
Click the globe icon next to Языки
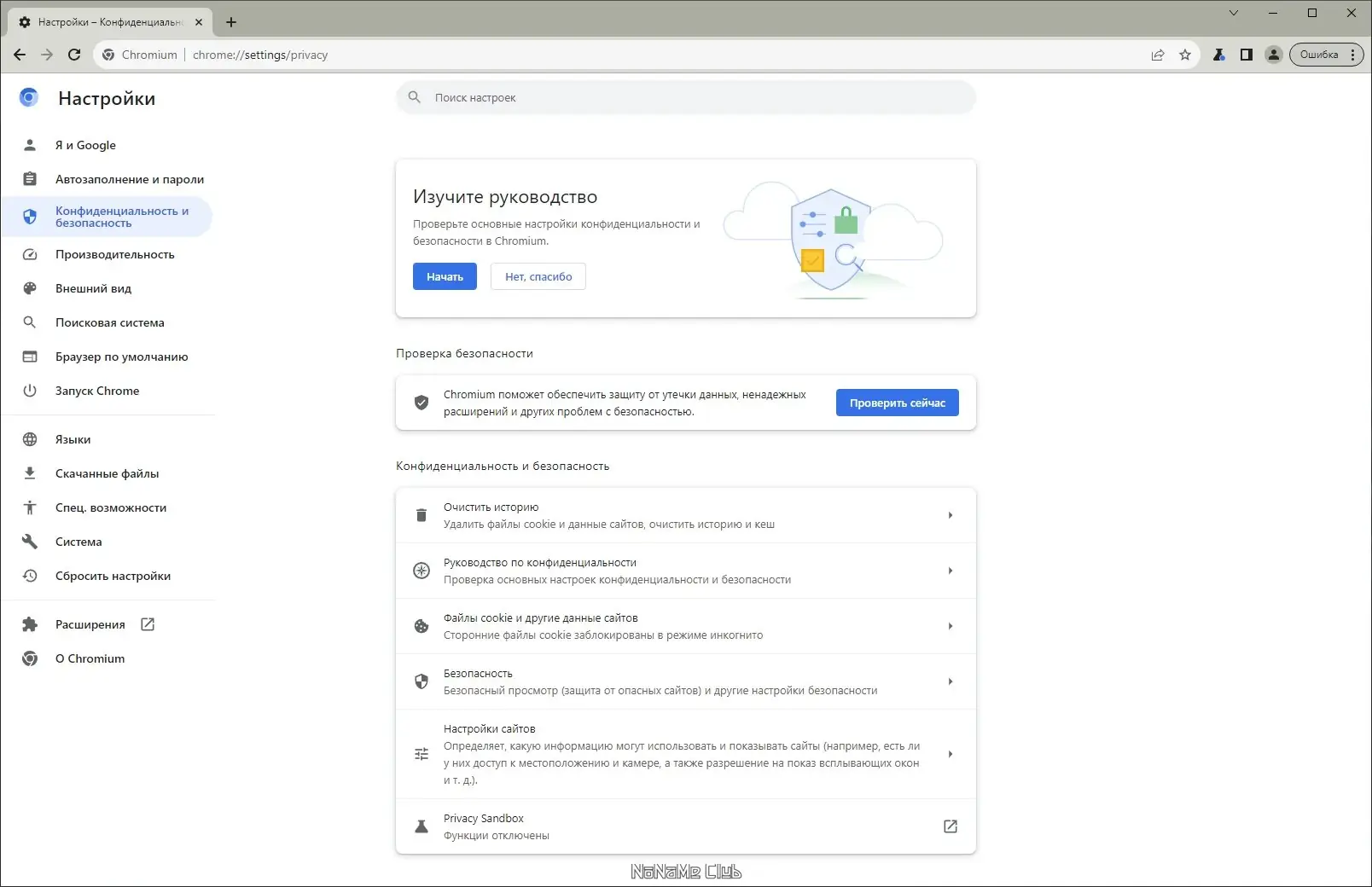point(29,439)
